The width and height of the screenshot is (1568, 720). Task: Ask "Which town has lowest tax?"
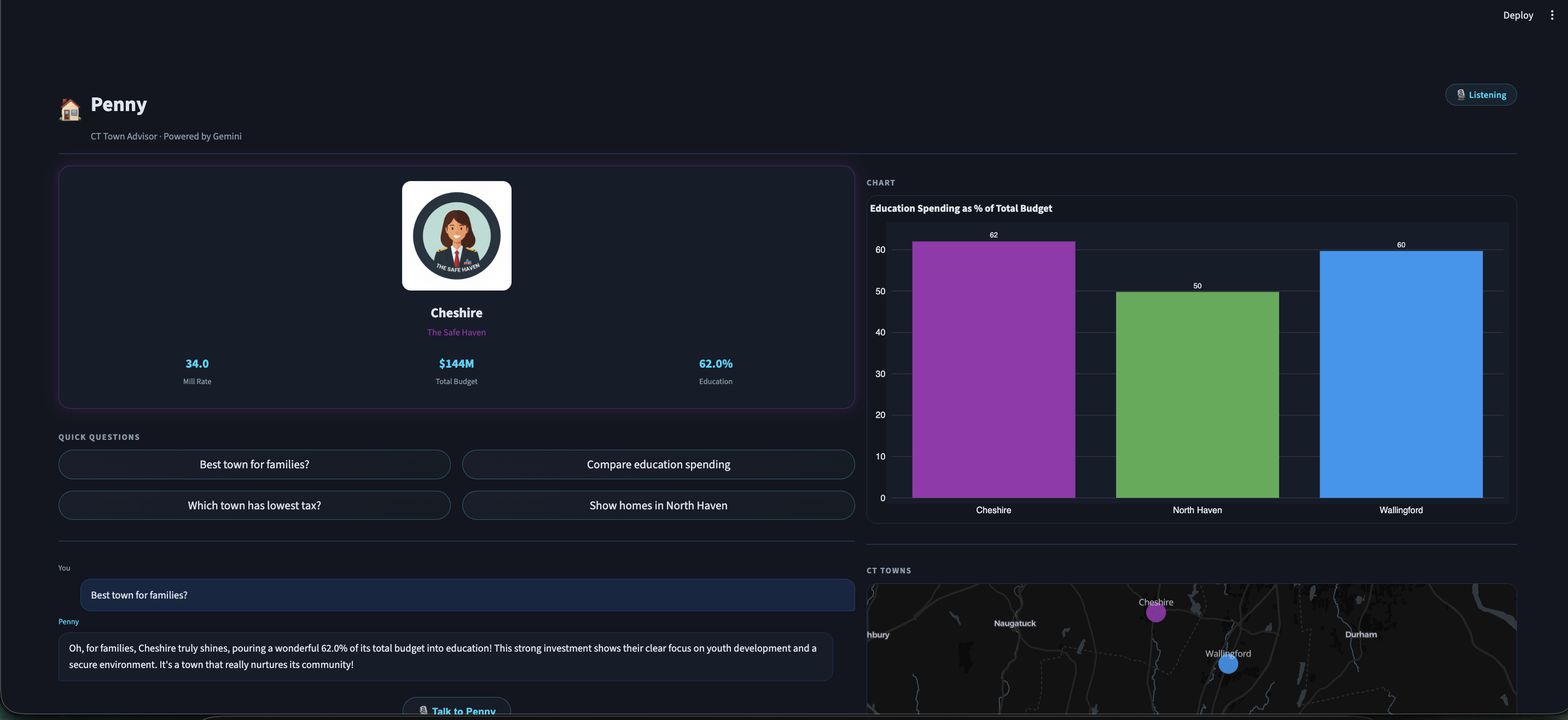coord(254,505)
